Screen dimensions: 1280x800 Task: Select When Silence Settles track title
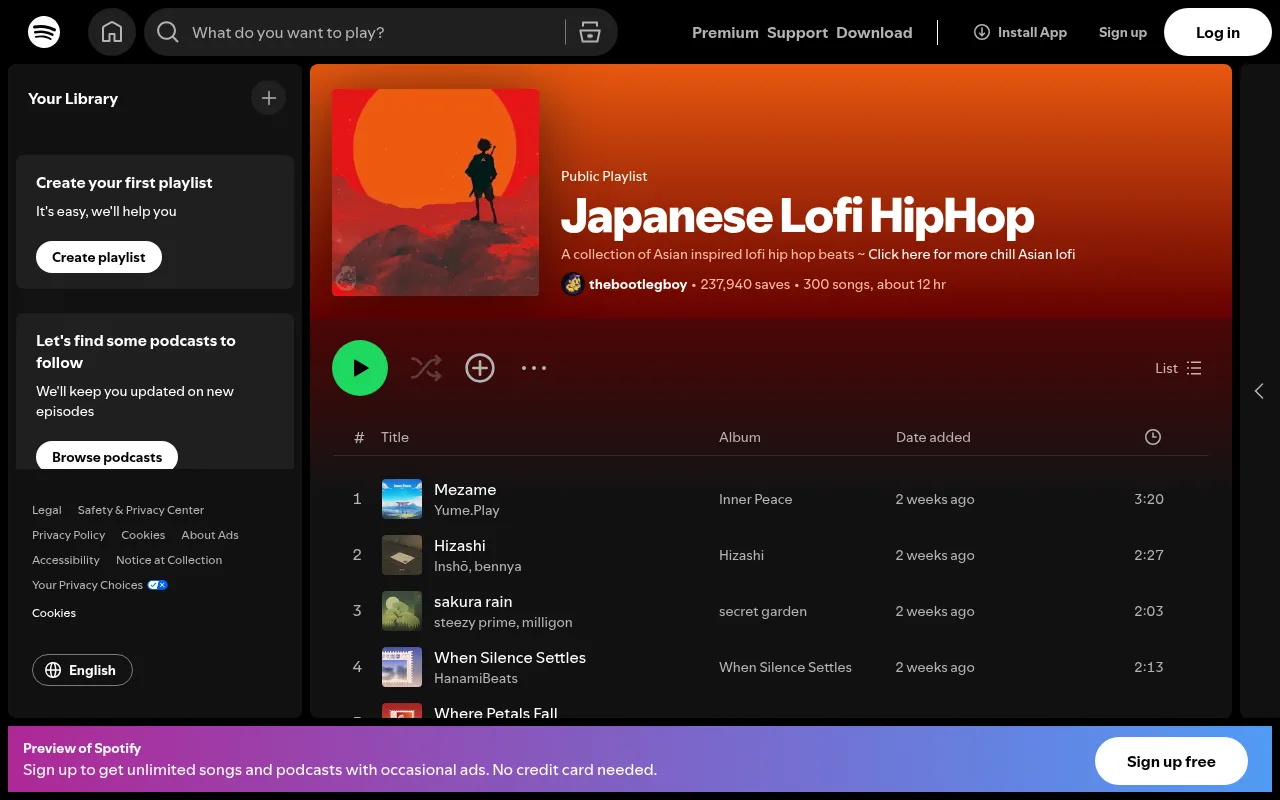510,657
